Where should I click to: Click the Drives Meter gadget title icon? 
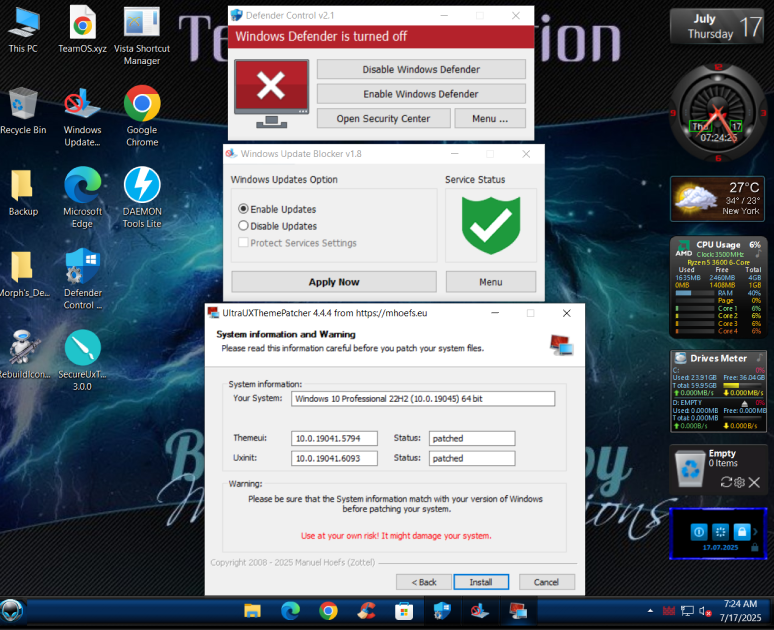click(x=681, y=358)
